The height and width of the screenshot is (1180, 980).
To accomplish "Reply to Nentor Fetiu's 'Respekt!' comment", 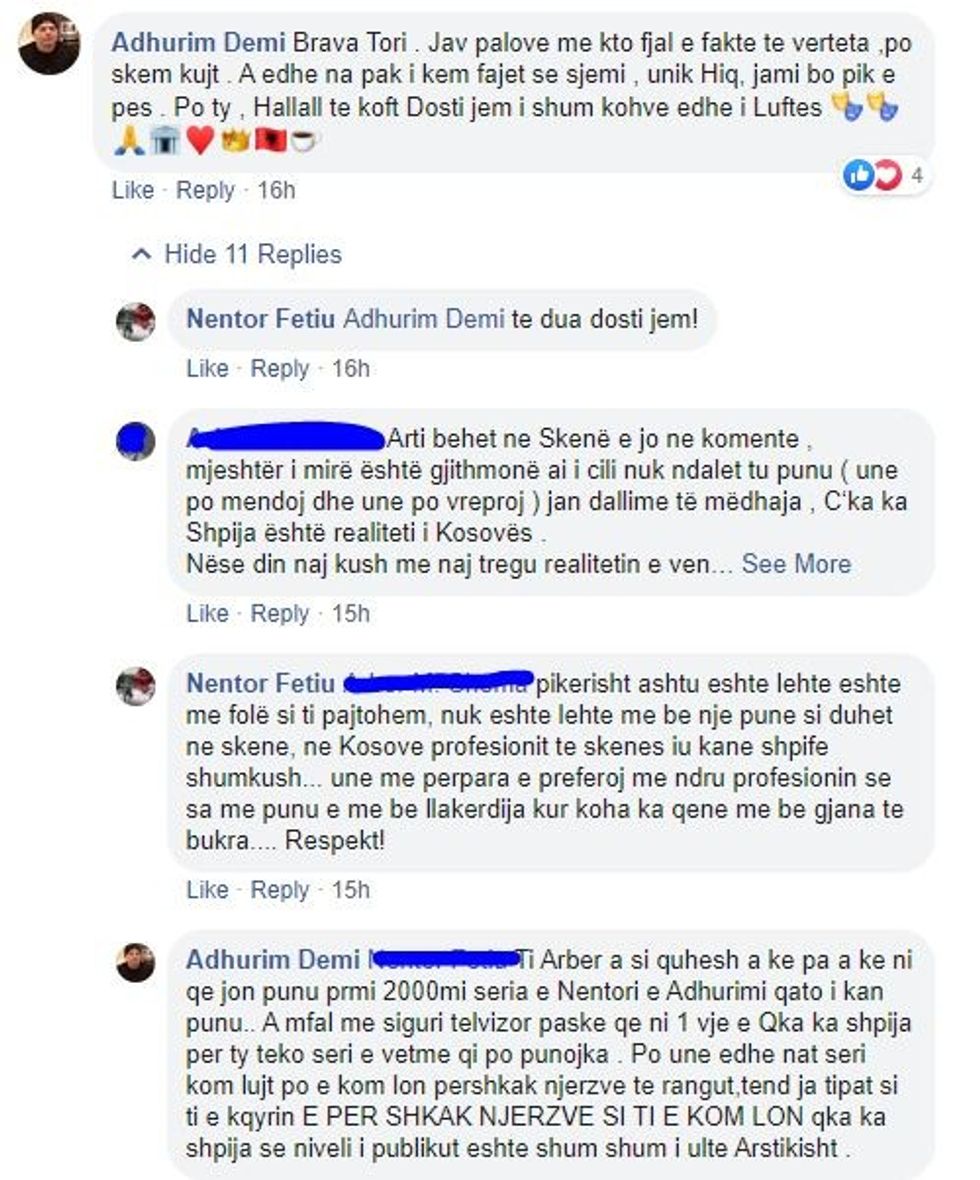I will point(279,890).
